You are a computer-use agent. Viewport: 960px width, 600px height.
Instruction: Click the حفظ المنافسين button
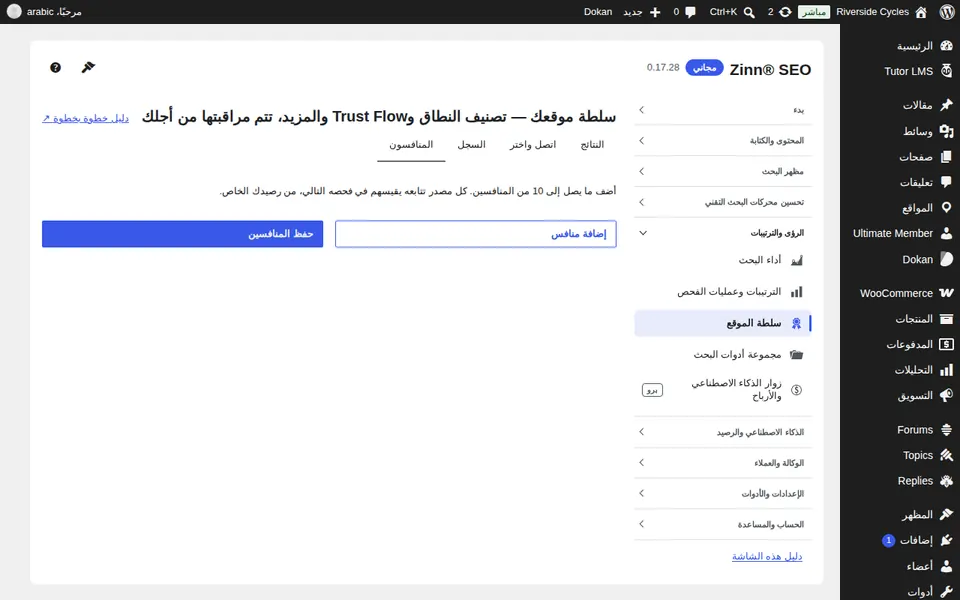coord(182,234)
